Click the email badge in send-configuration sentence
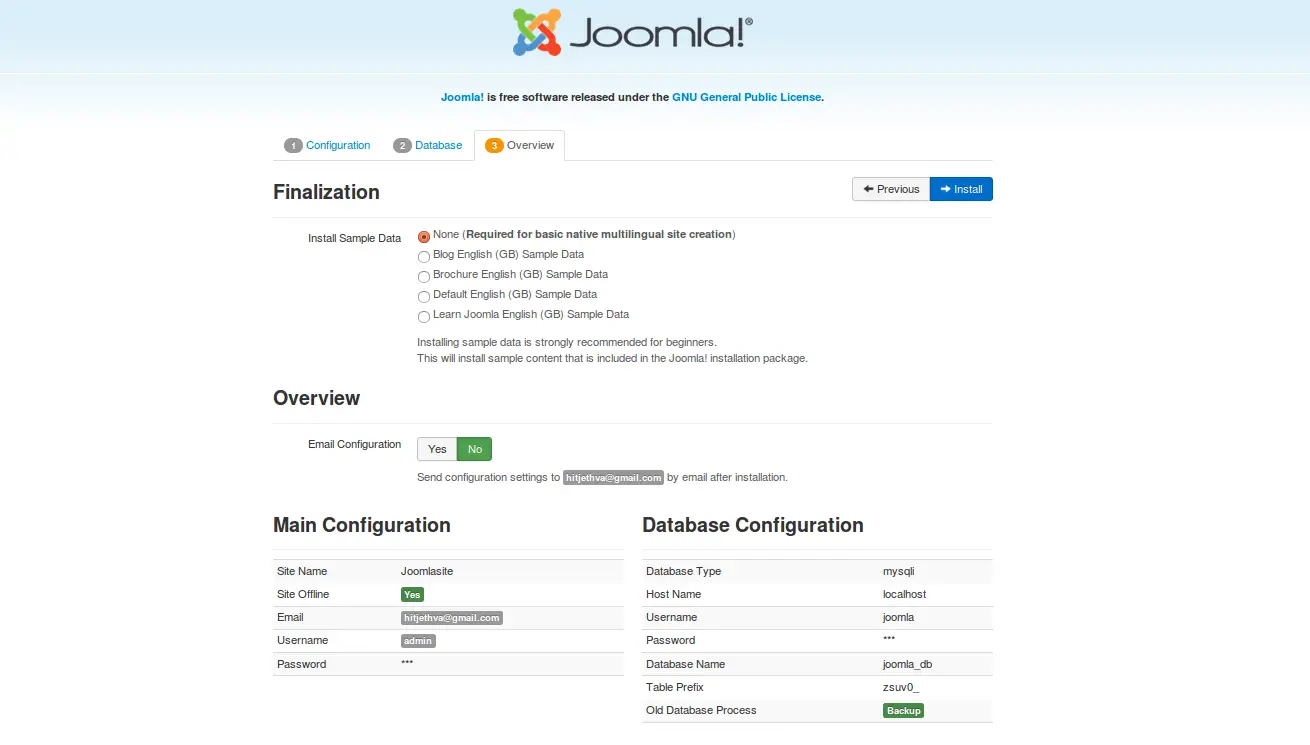This screenshot has height=745, width=1310. tap(613, 478)
